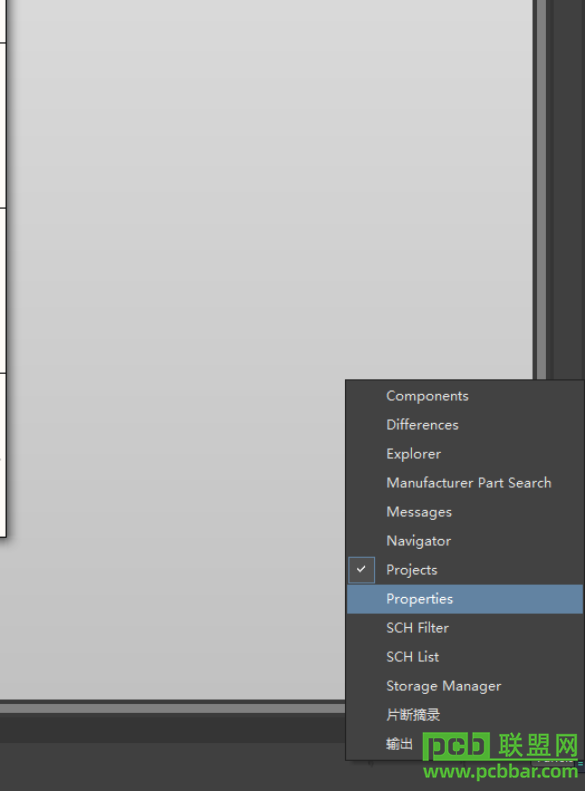Open the SCH Filter panel
The image size is (585, 791).
464,628
